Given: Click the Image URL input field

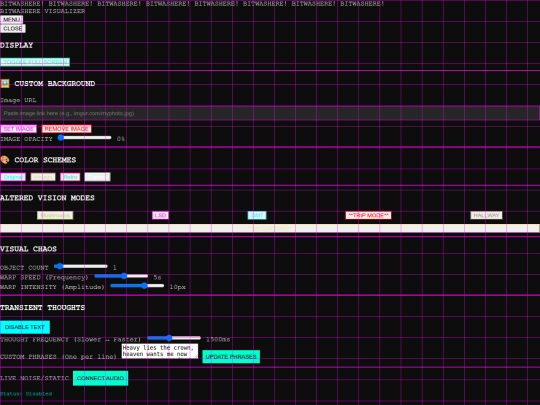Looking at the screenshot, I should (270, 113).
